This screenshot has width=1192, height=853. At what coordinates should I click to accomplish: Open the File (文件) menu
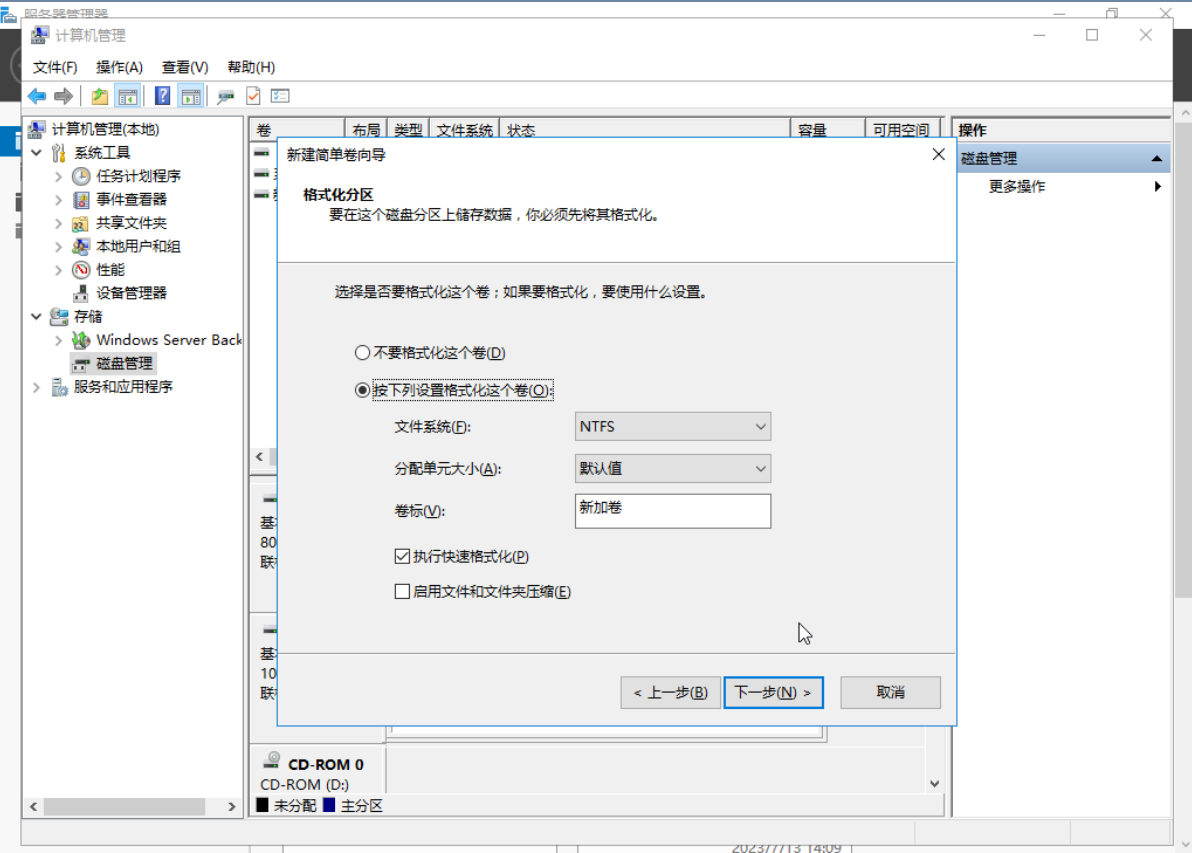pyautogui.click(x=55, y=67)
